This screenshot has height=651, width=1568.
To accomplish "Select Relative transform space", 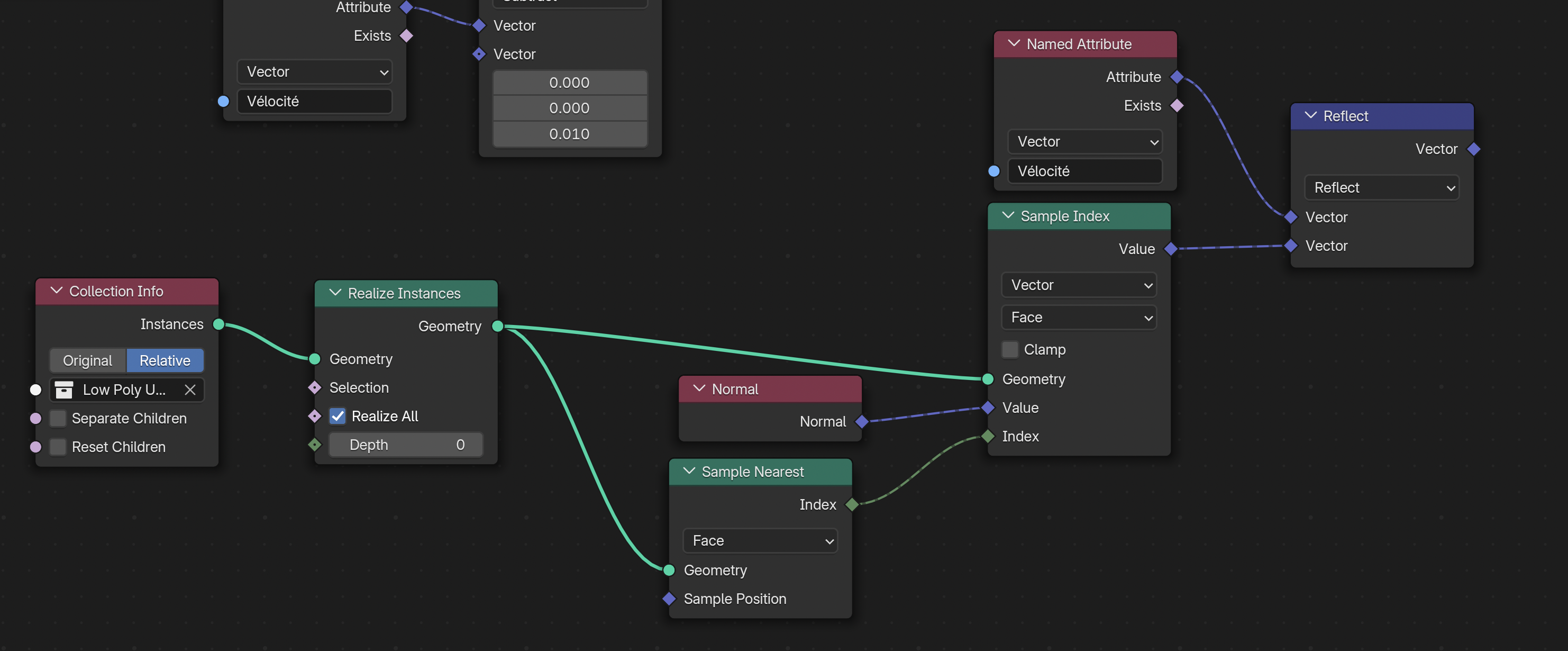I will pyautogui.click(x=165, y=360).
